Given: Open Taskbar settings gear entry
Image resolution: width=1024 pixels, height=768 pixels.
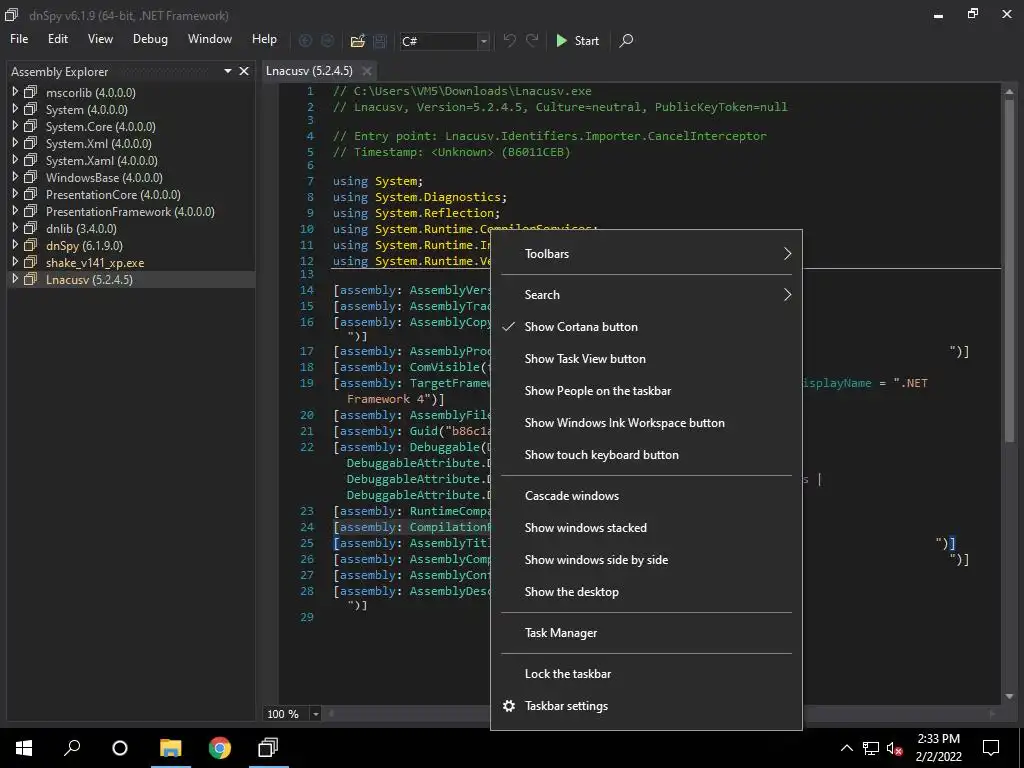Looking at the screenshot, I should 566,706.
